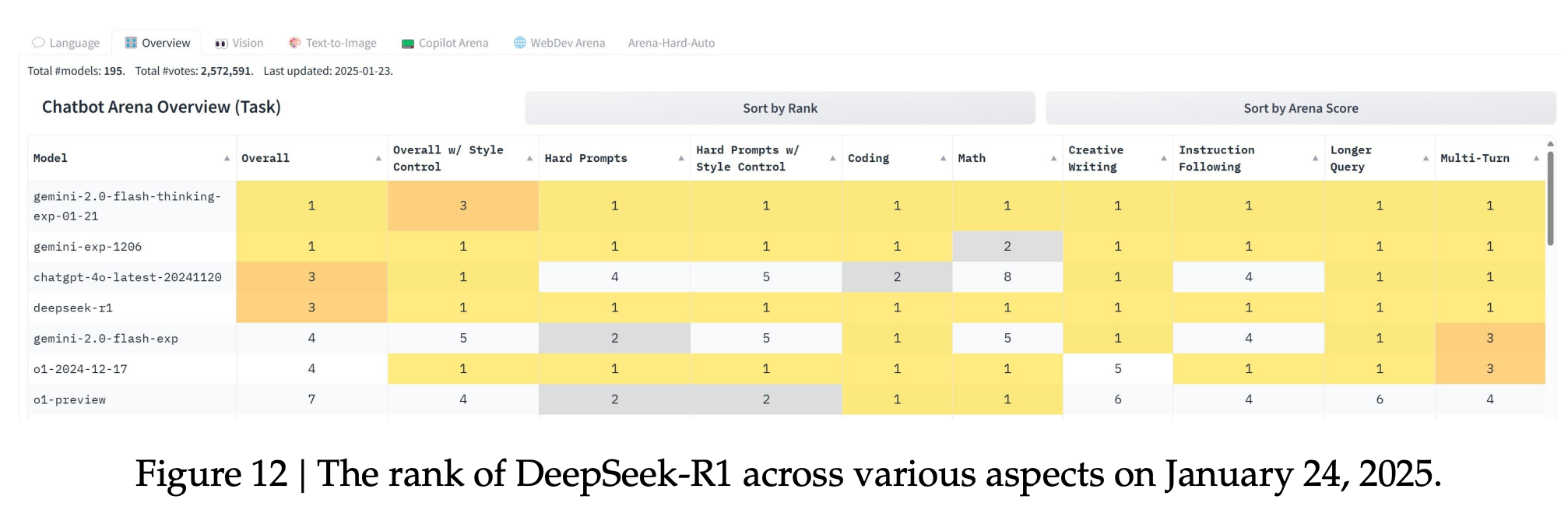Click chatgpt-4o-latest Coding rank 2 cell
The image size is (1568, 517).
[897, 277]
